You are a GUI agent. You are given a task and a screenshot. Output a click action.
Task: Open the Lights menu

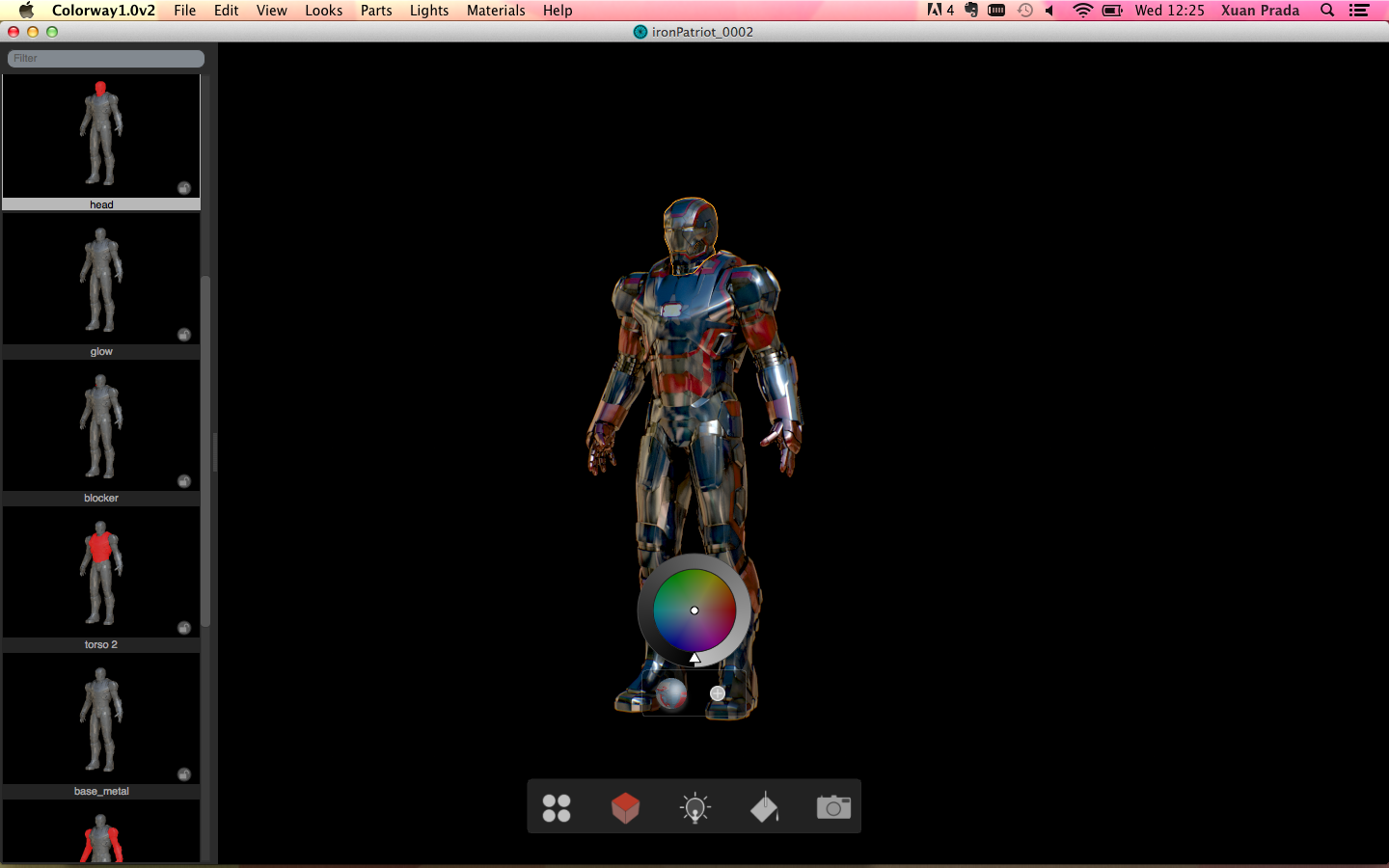tap(429, 11)
